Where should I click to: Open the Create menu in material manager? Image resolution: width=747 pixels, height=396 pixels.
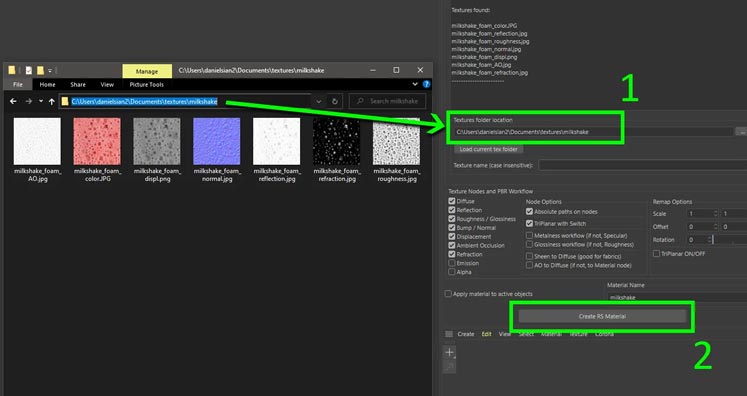(465, 334)
